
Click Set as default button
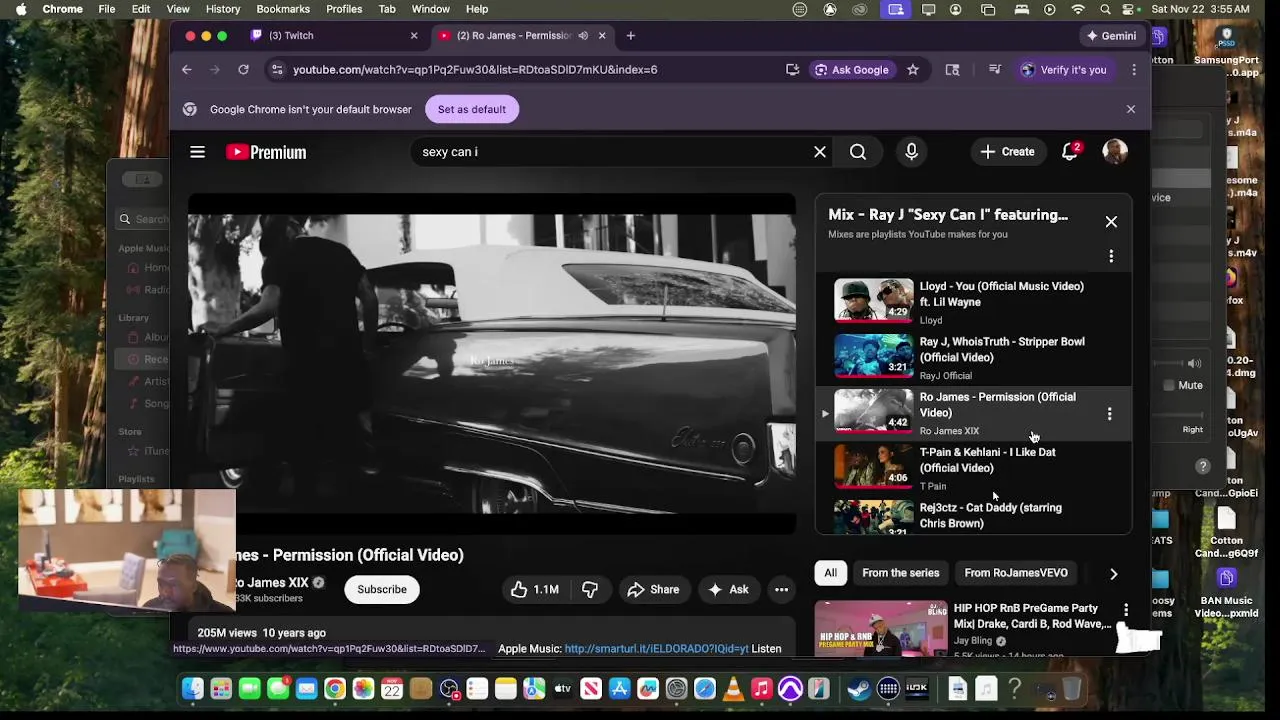pos(472,109)
